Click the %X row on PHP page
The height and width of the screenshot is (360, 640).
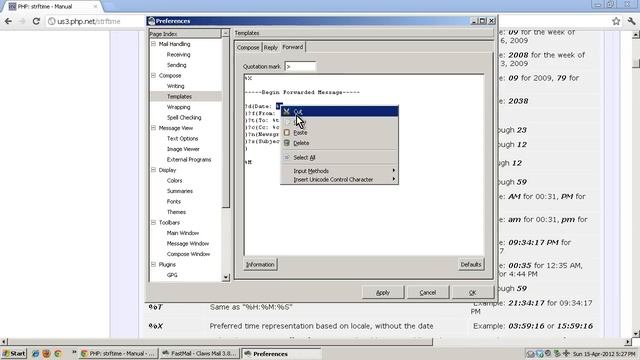pyautogui.click(x=371, y=326)
